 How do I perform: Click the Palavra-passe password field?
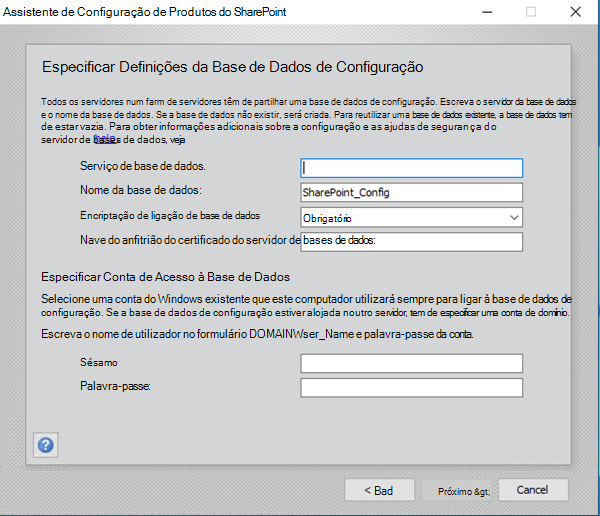tap(411, 388)
